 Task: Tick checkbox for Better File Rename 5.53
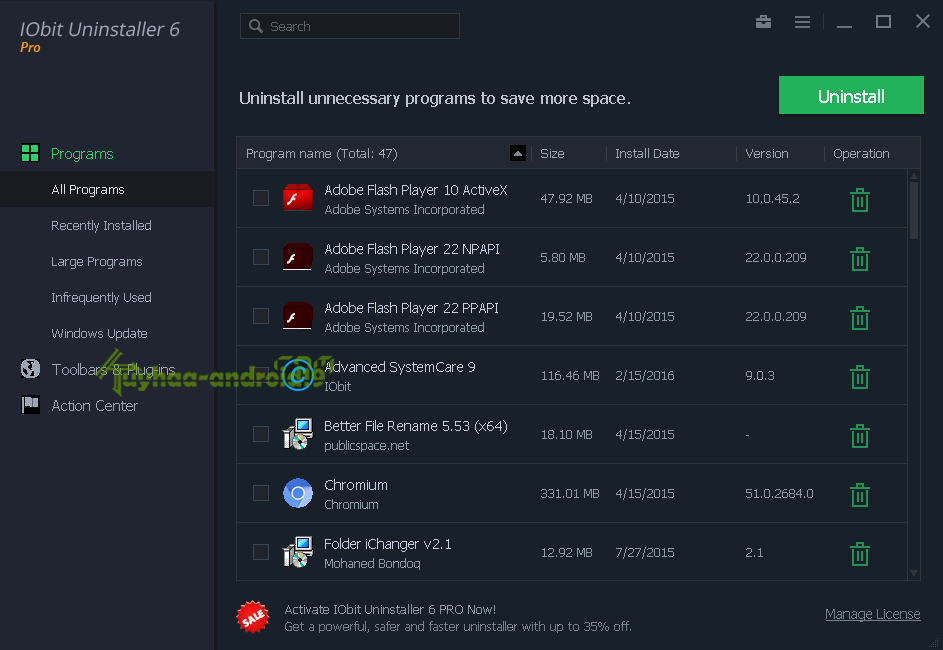(261, 434)
